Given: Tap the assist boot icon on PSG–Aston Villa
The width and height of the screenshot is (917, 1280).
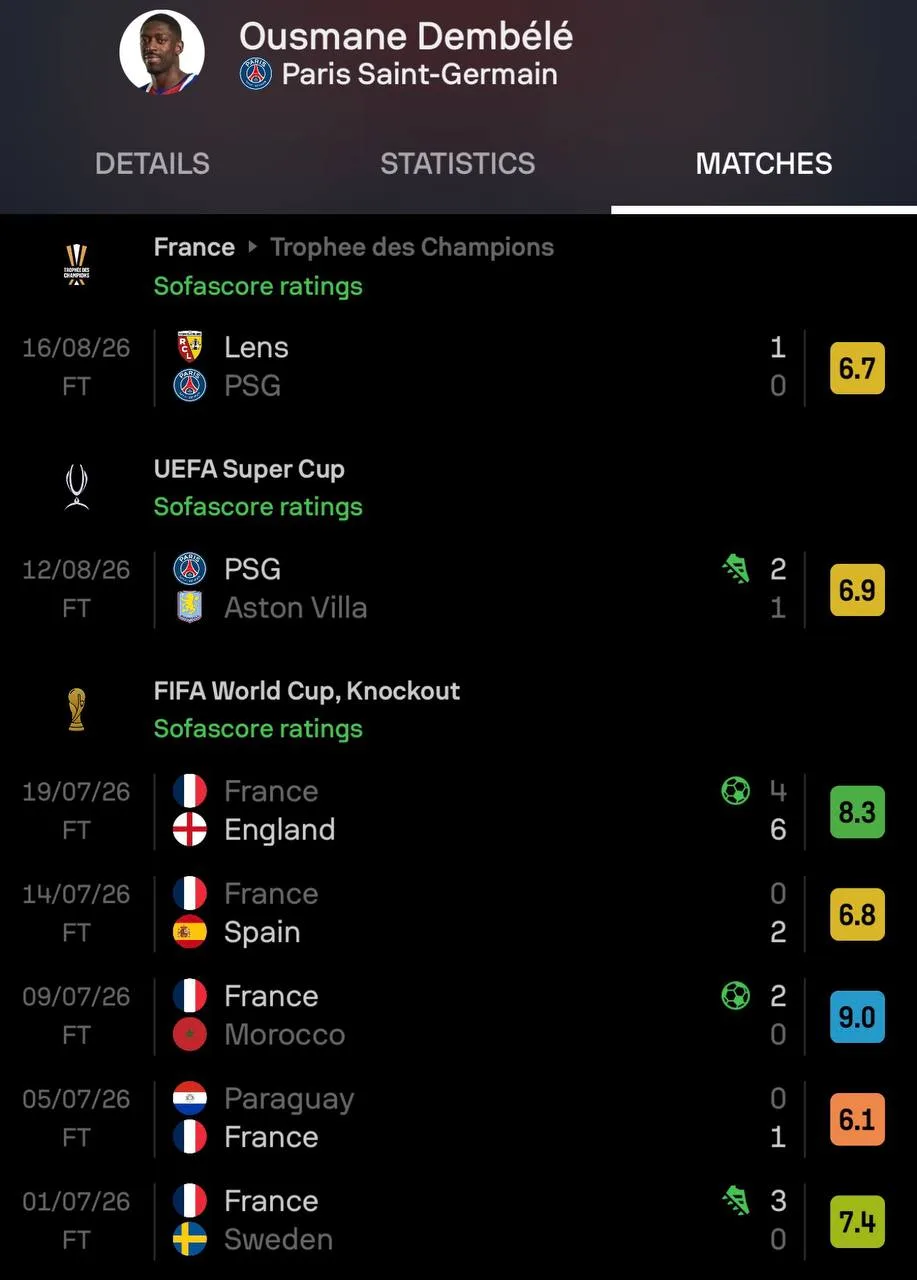Looking at the screenshot, I should pyautogui.click(x=736, y=570).
